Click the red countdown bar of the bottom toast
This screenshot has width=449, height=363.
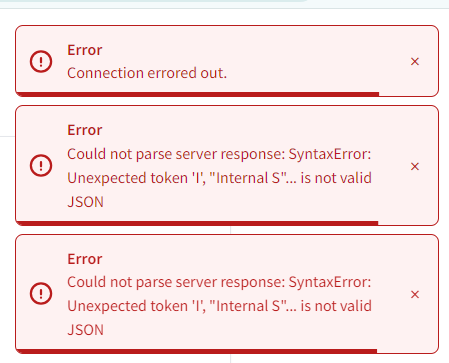tap(196, 351)
